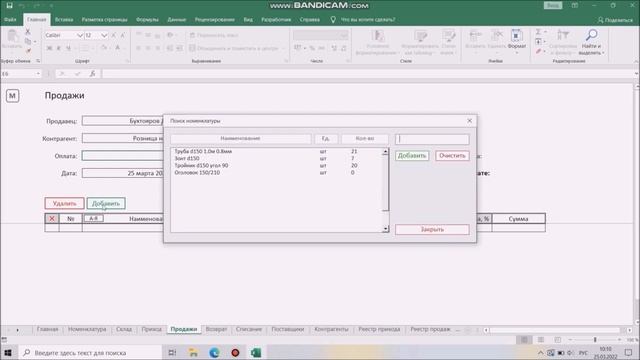Toggle Italic formatting button
The height and width of the screenshot is (360, 640).
tap(58, 48)
